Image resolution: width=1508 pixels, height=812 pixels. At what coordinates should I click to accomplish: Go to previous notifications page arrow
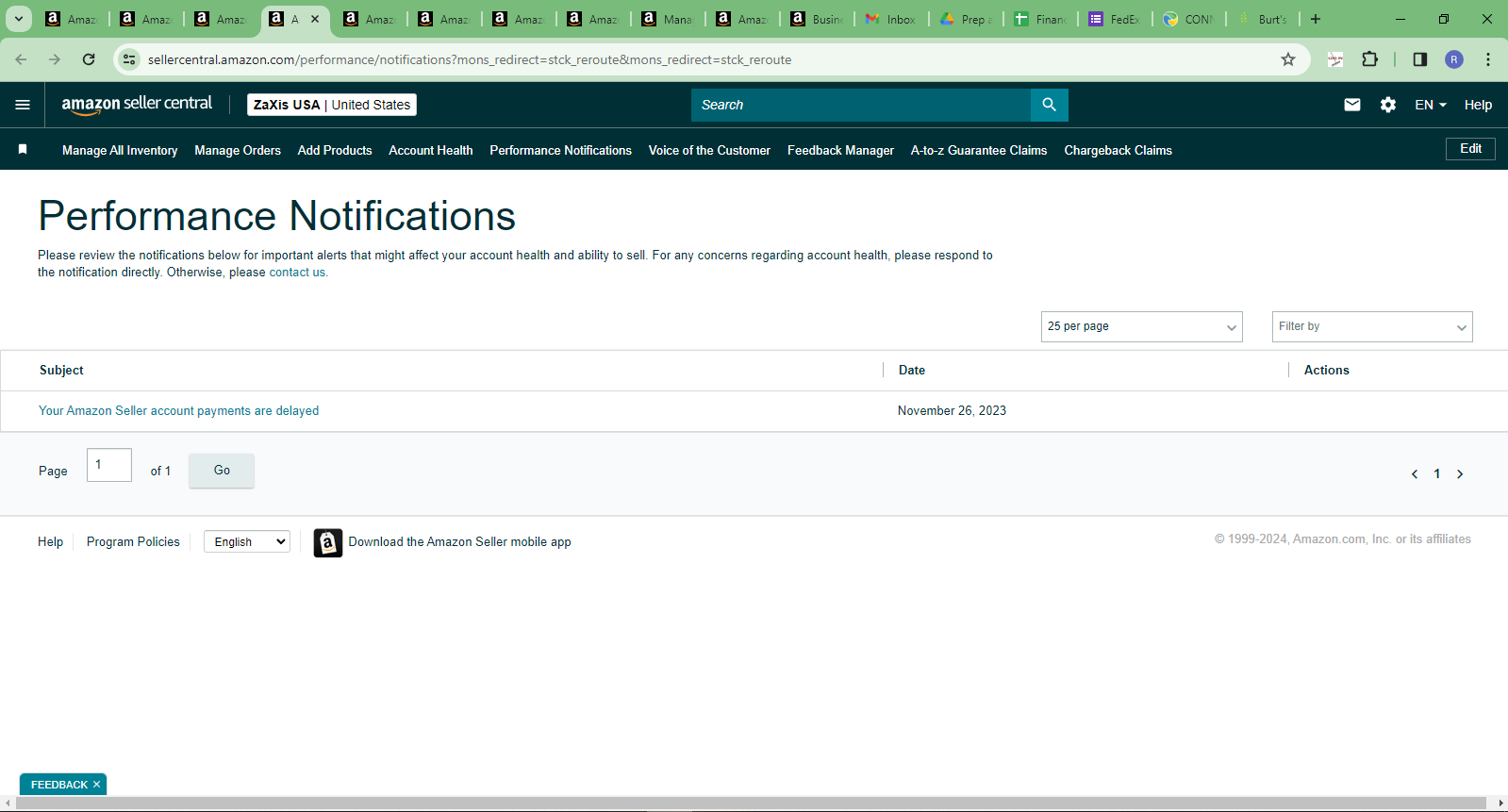(x=1415, y=474)
